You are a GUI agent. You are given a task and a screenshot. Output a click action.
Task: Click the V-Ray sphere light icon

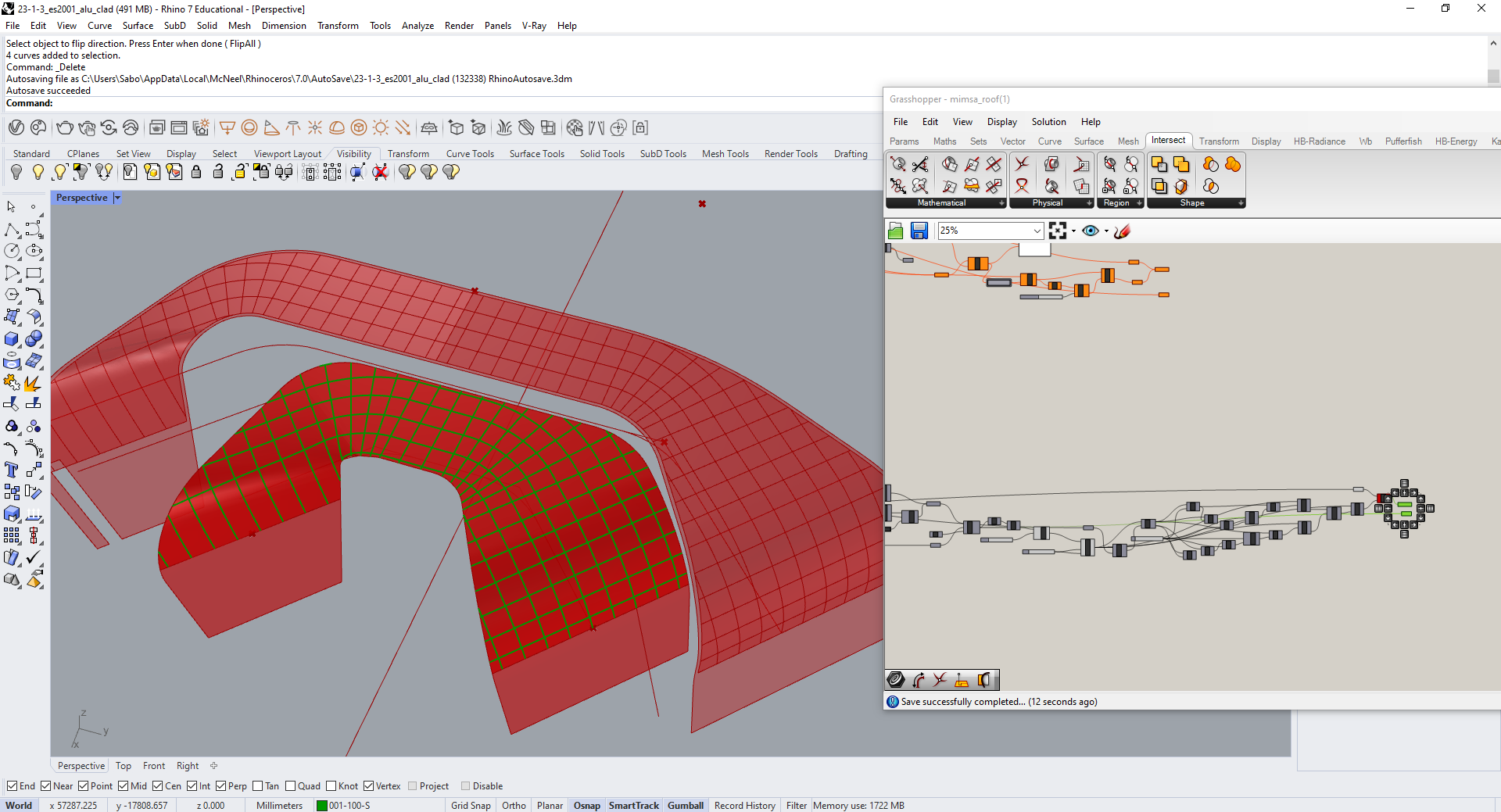[249, 127]
